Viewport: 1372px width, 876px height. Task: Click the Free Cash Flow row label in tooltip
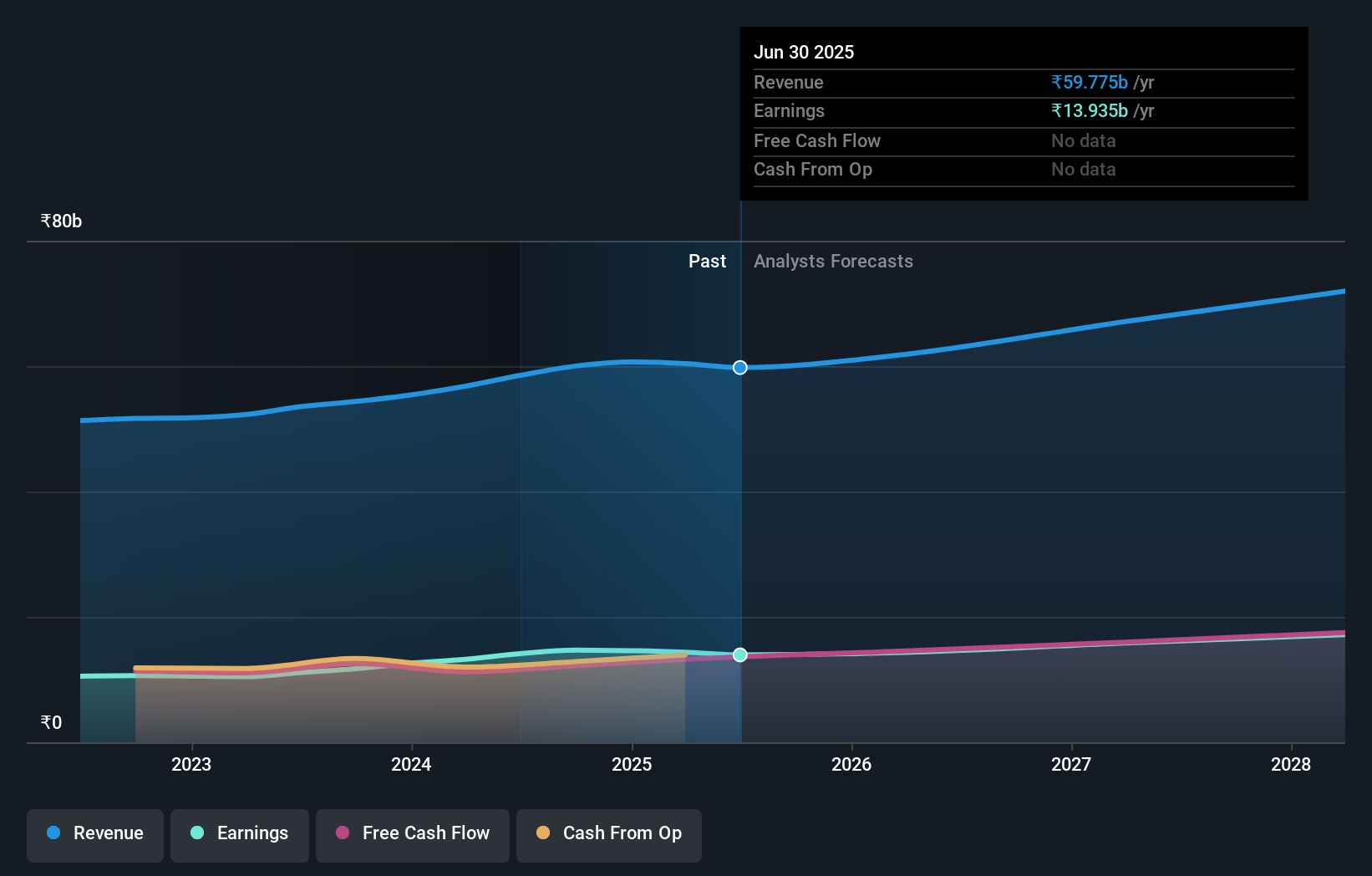(x=817, y=141)
